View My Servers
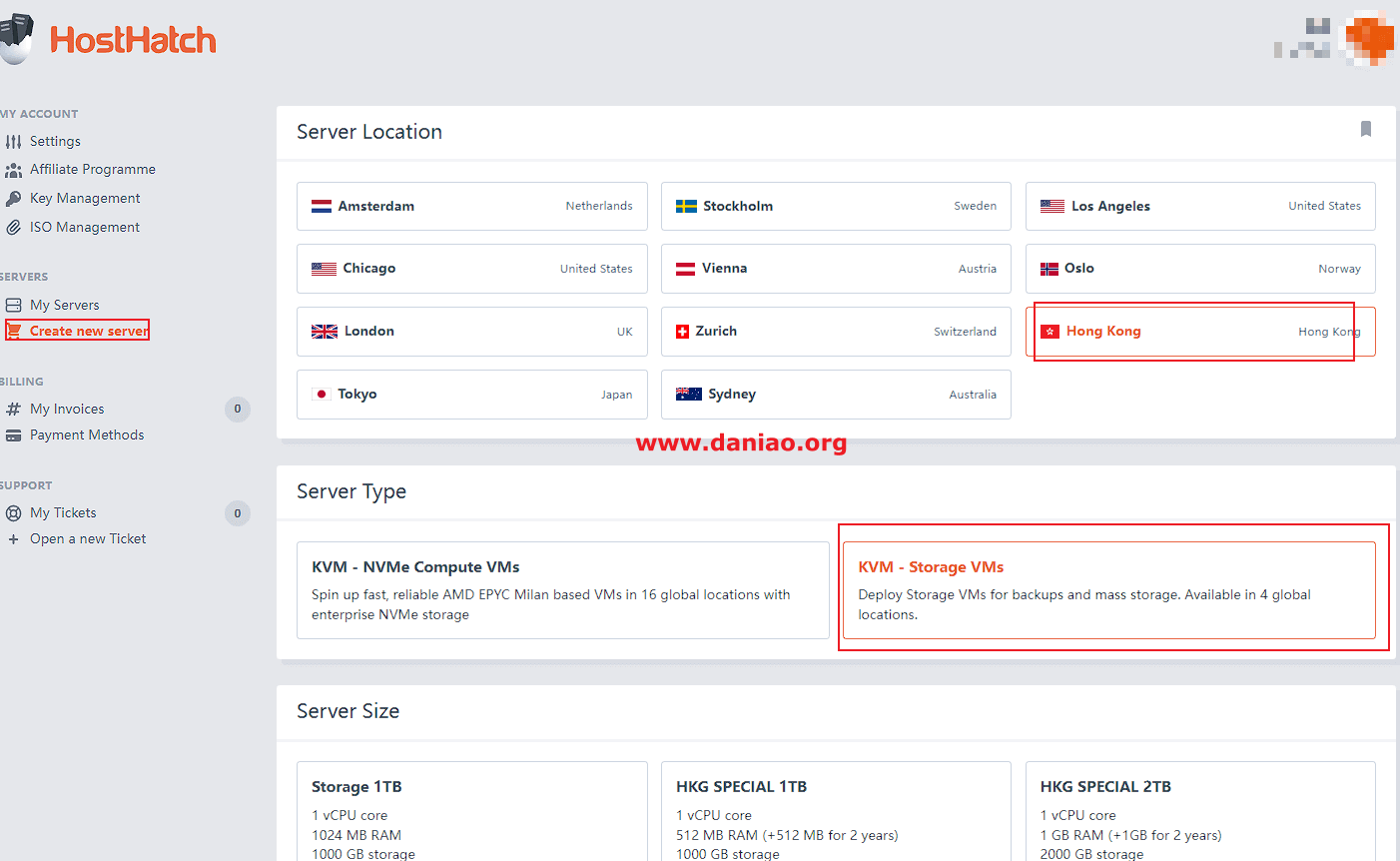This screenshot has width=1400, height=861. point(65,306)
